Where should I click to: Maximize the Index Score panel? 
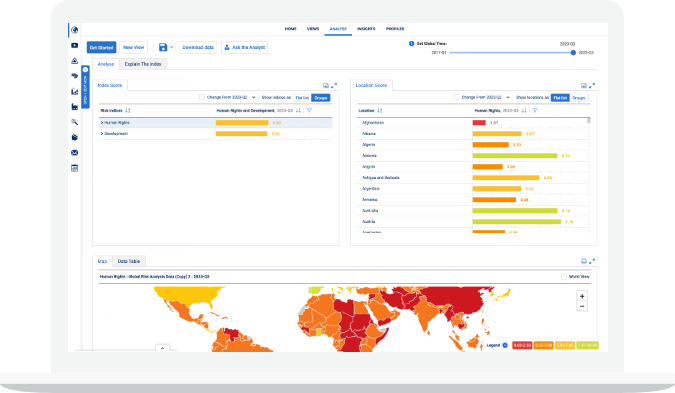334,86
